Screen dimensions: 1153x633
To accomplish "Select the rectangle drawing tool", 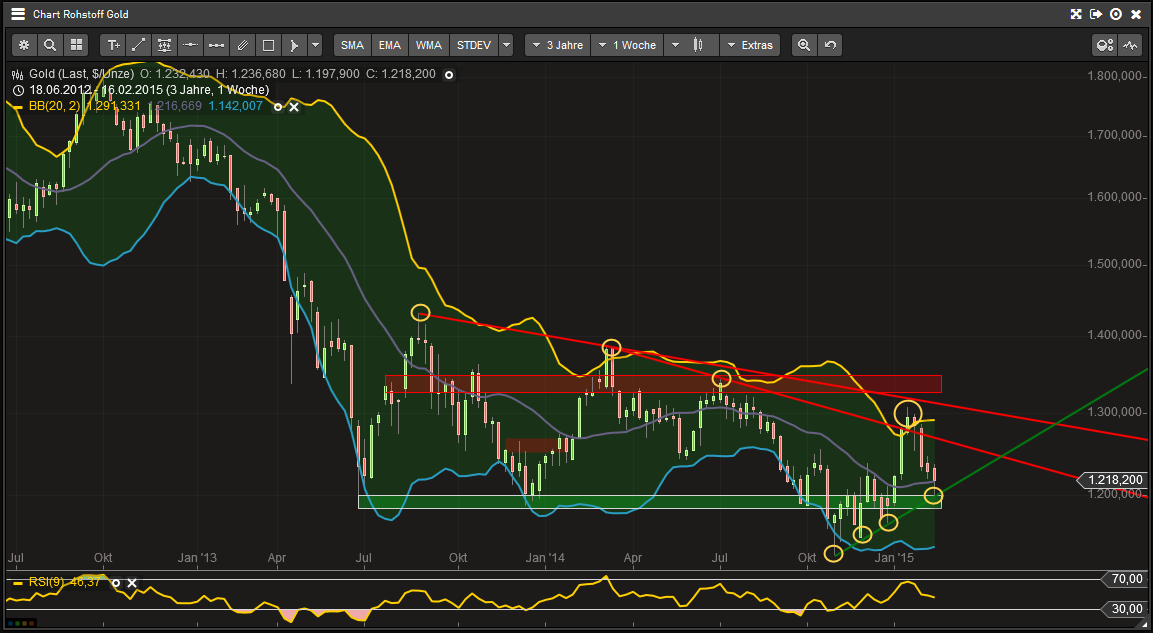I will point(268,45).
